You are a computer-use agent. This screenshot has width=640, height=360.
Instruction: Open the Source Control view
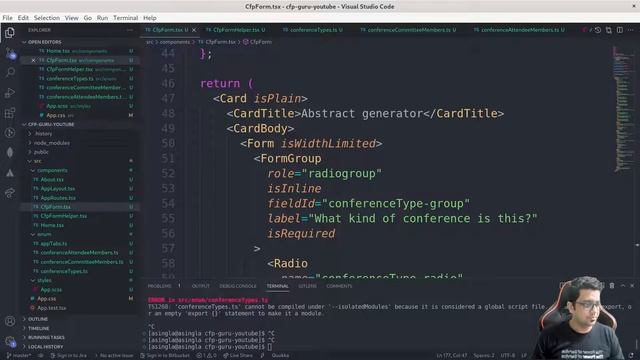10,53
